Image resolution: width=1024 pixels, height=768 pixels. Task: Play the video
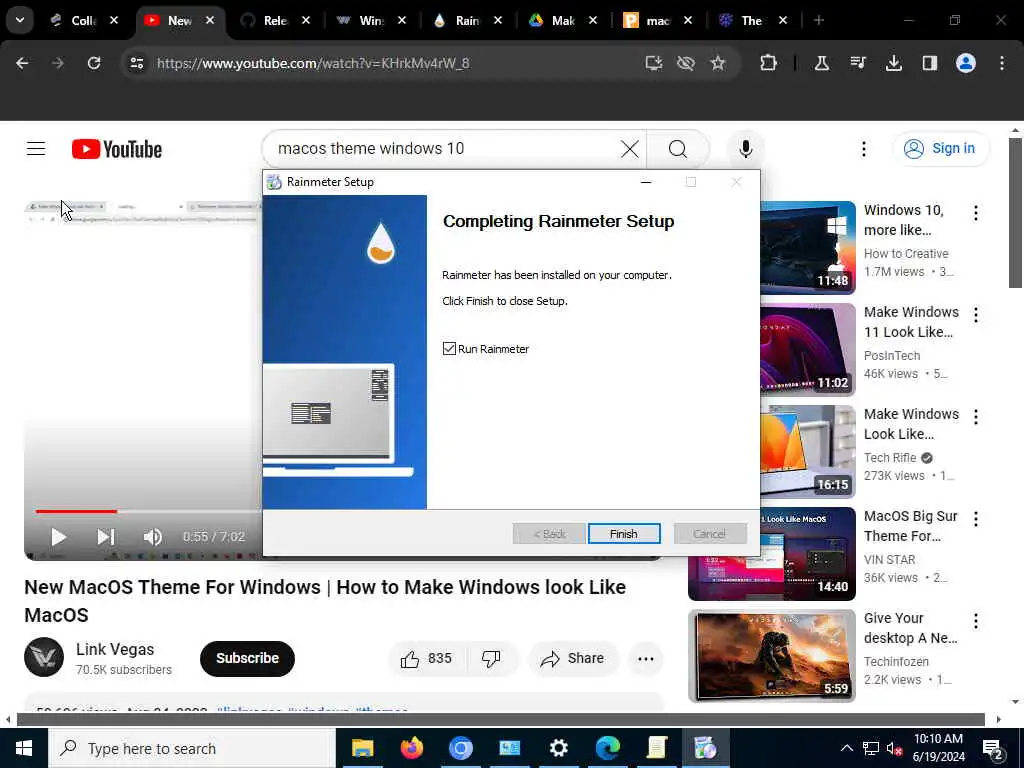(x=58, y=537)
